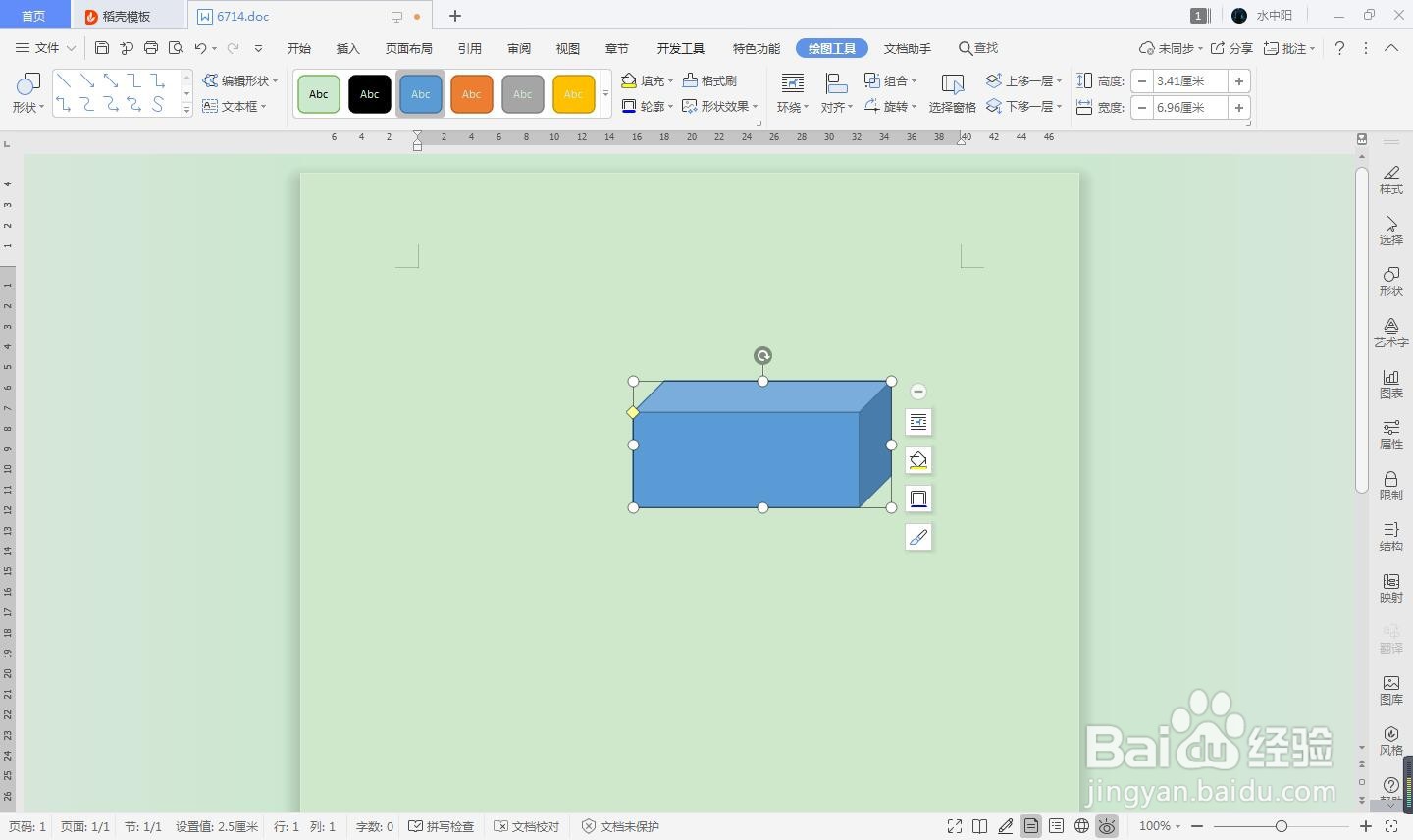The width and height of the screenshot is (1413, 840).
Task: Select the orange Abc shape style
Action: point(472,94)
